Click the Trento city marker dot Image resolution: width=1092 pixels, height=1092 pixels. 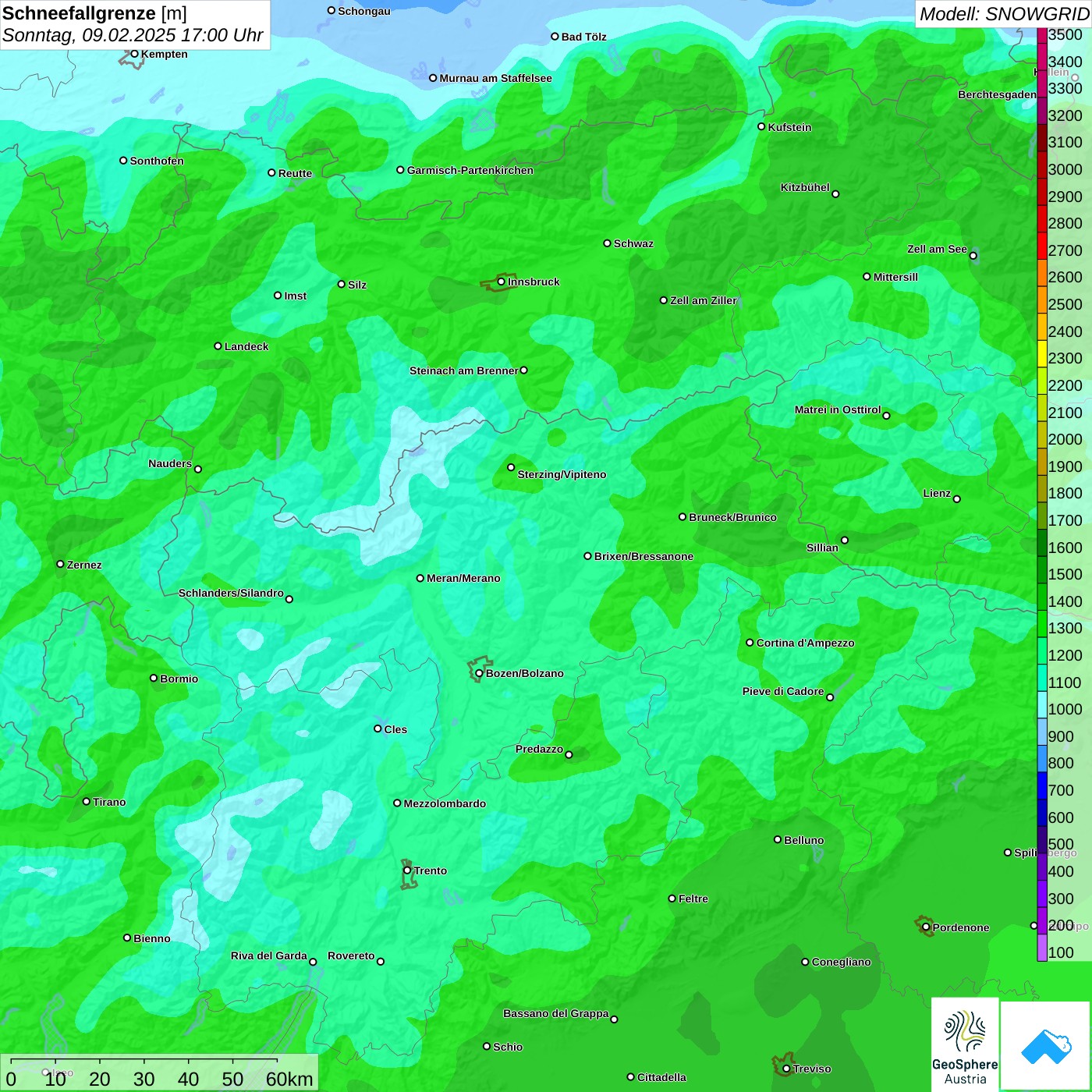click(x=407, y=870)
